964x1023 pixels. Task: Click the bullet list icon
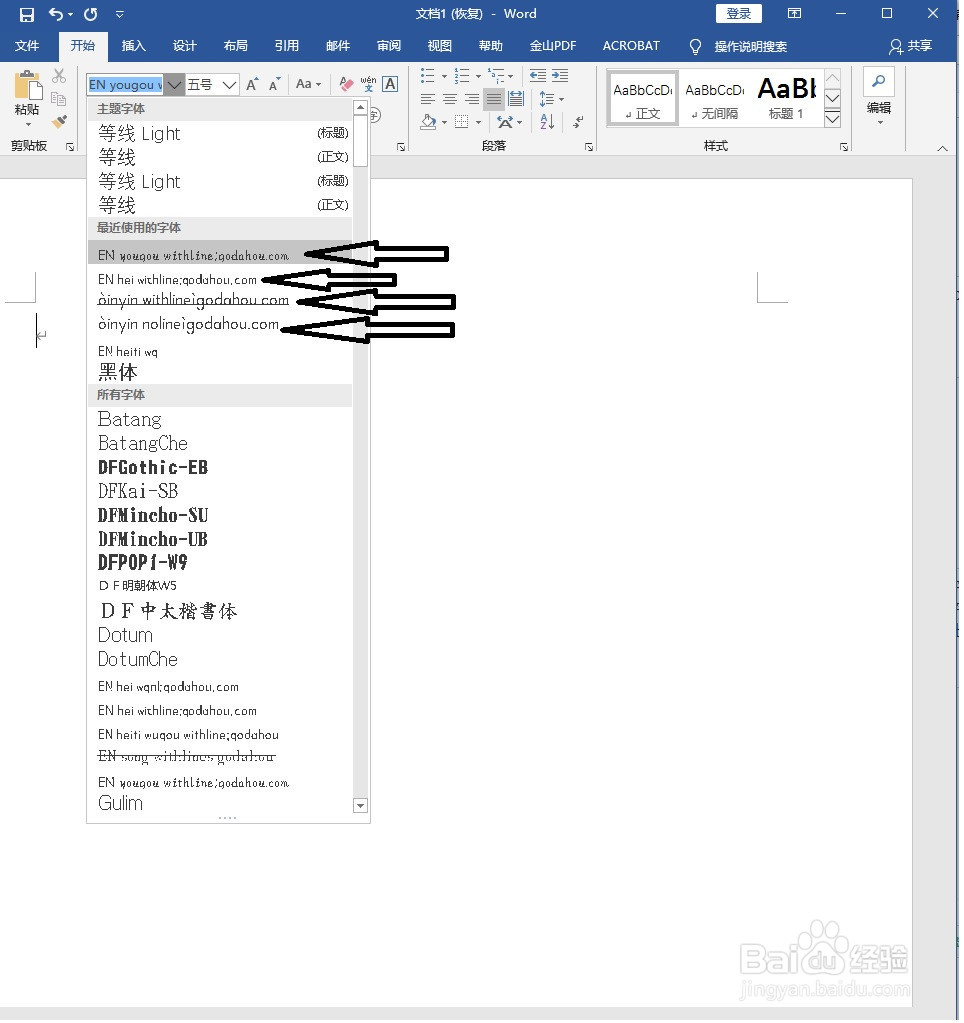tap(428, 76)
